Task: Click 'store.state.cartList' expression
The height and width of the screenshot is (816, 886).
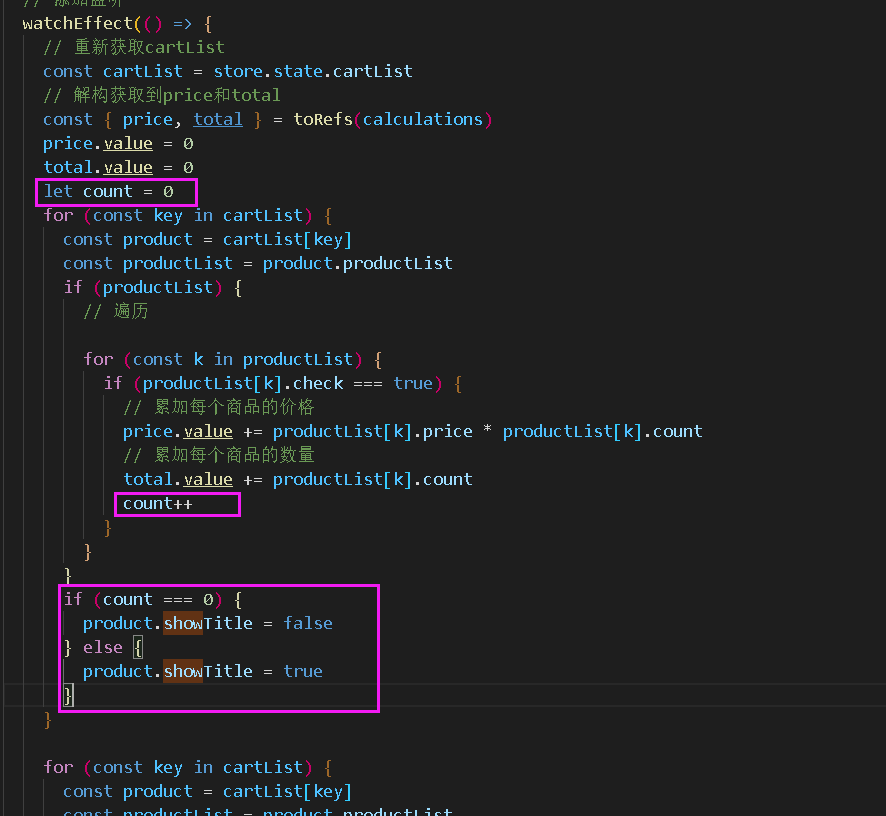Action: 313,71
